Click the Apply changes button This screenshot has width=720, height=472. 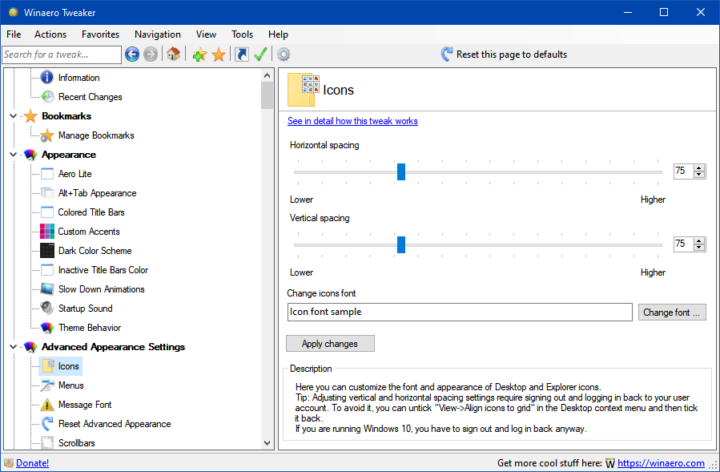pos(330,343)
